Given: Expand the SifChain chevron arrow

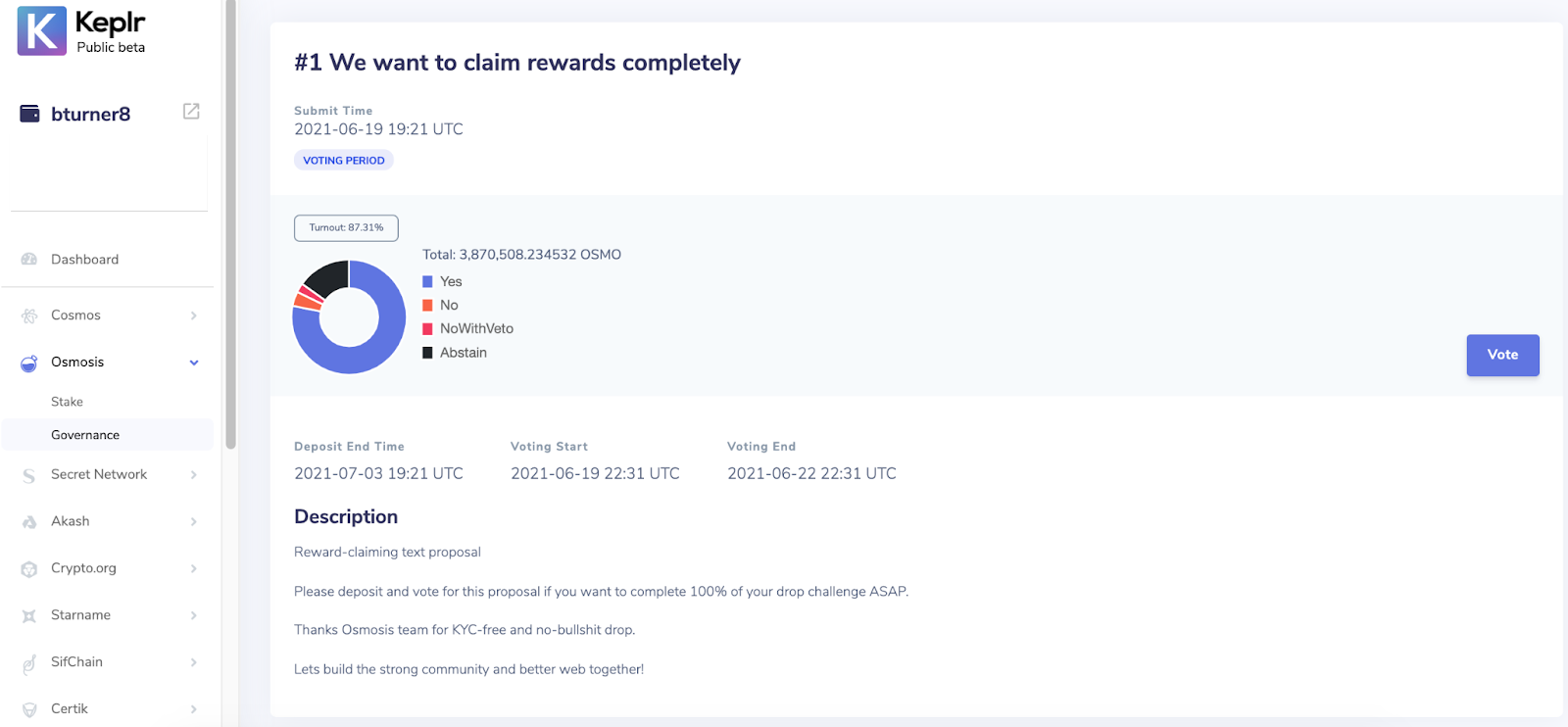Looking at the screenshot, I should [x=194, y=662].
